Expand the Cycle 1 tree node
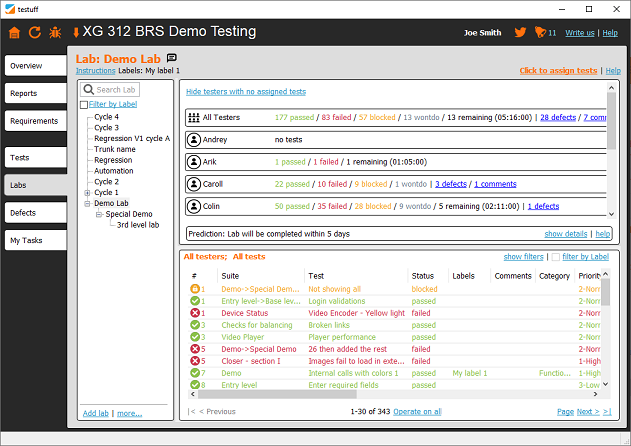 pos(87,193)
